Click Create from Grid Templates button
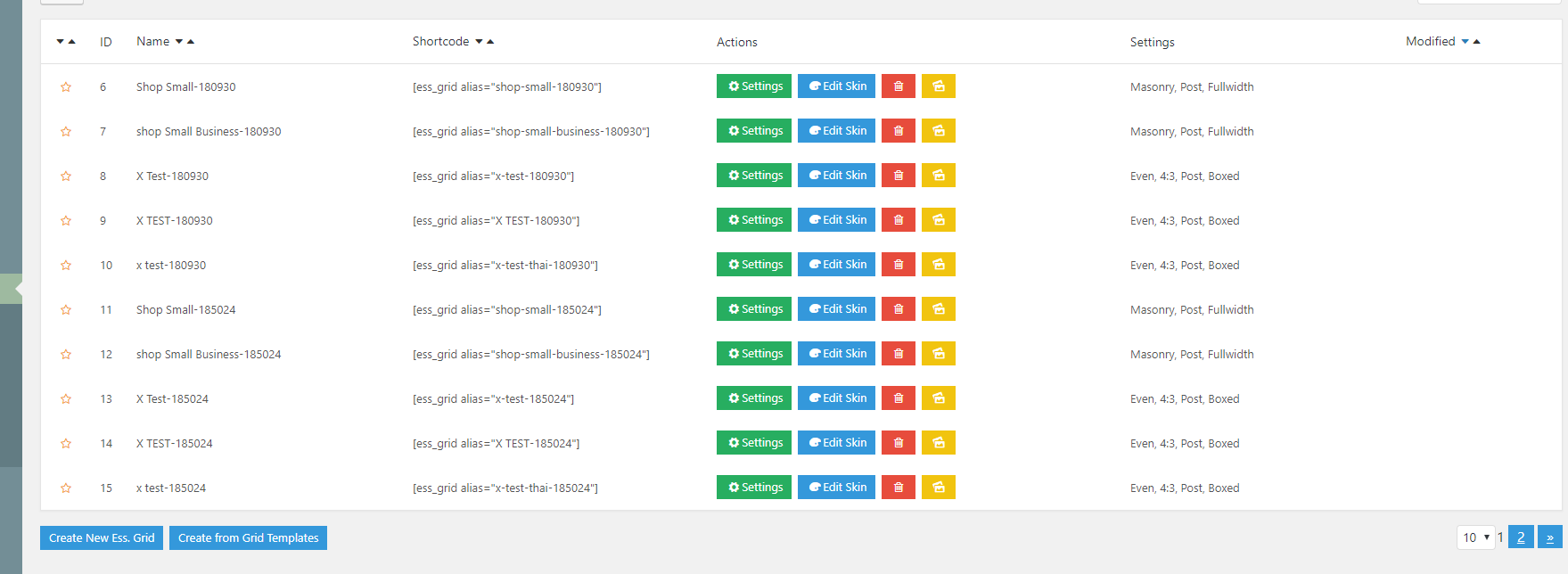The height and width of the screenshot is (574, 1568). coord(248,537)
